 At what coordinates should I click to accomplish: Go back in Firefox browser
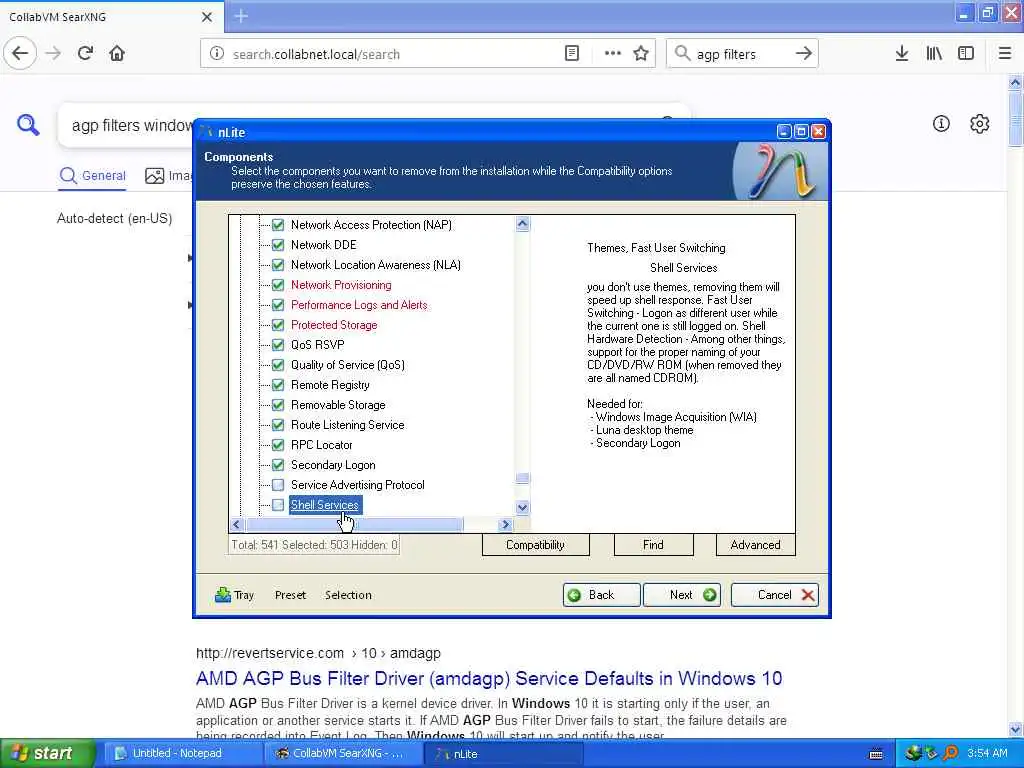20,54
